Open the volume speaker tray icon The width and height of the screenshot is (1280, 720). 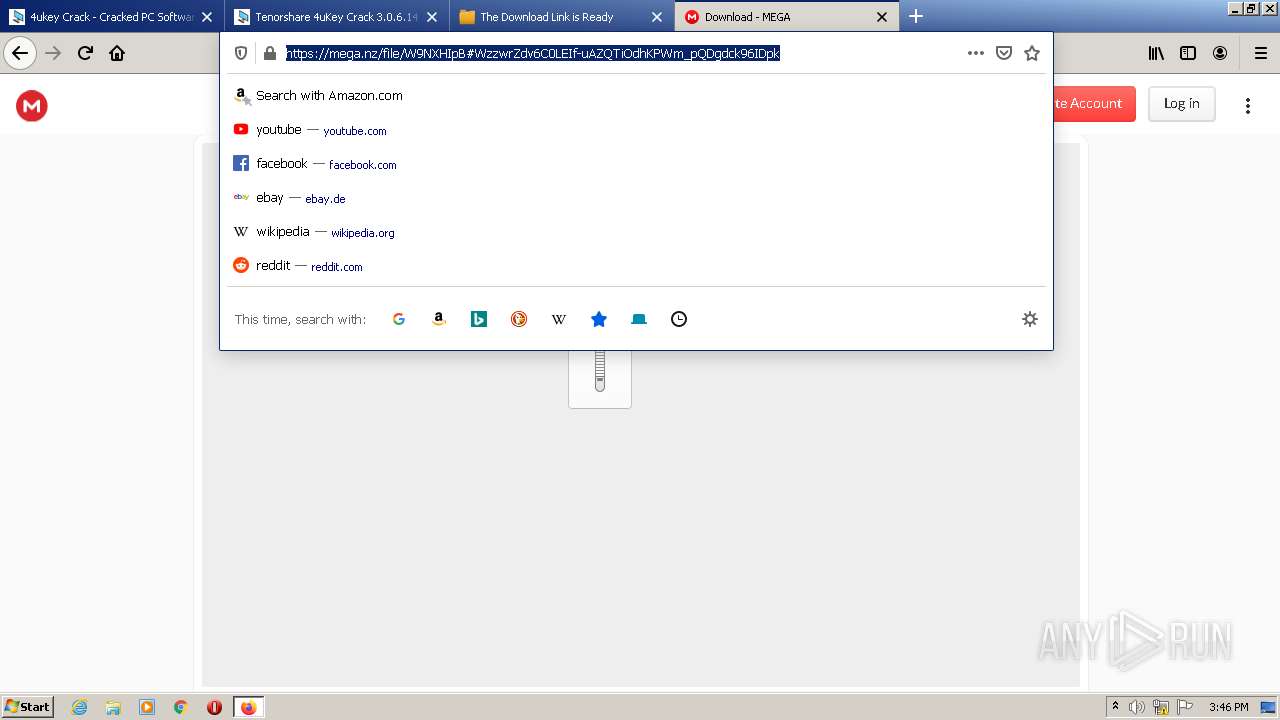[x=1137, y=707]
